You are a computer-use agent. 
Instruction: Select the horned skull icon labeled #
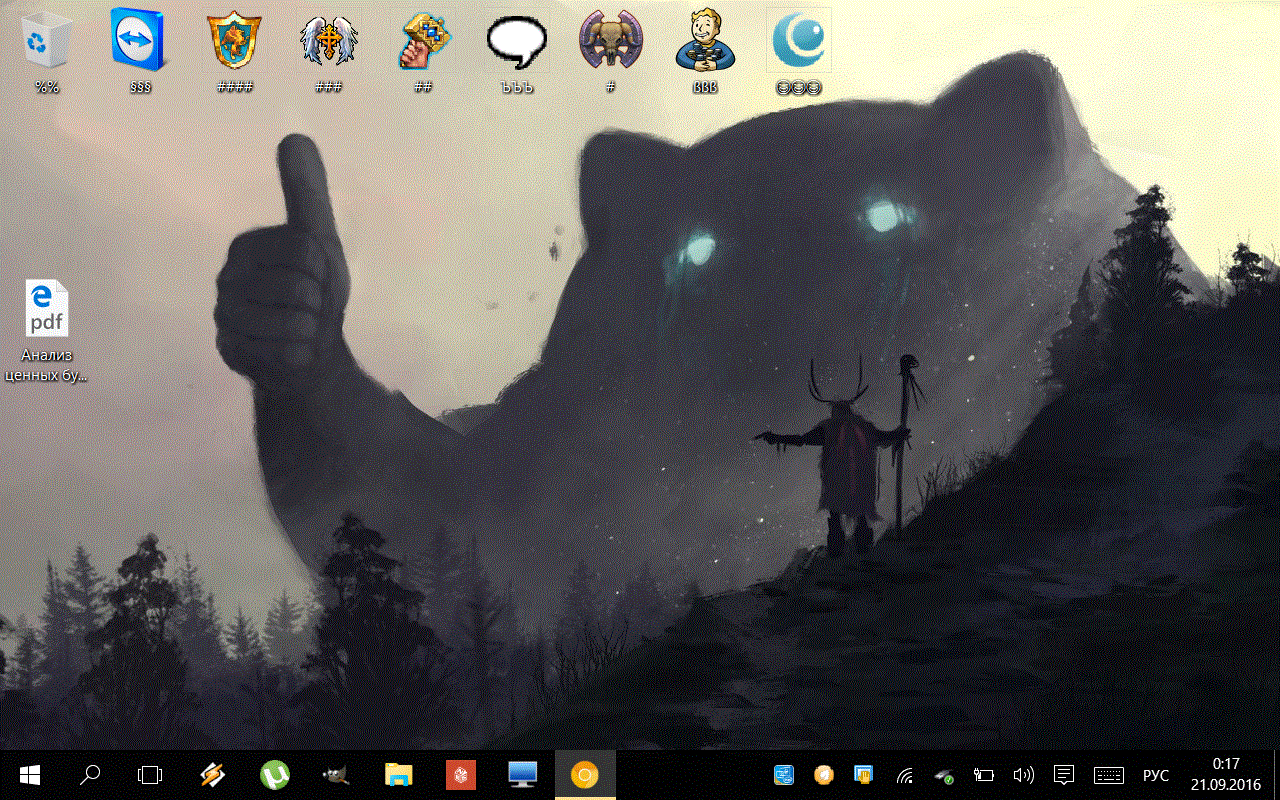pos(611,42)
